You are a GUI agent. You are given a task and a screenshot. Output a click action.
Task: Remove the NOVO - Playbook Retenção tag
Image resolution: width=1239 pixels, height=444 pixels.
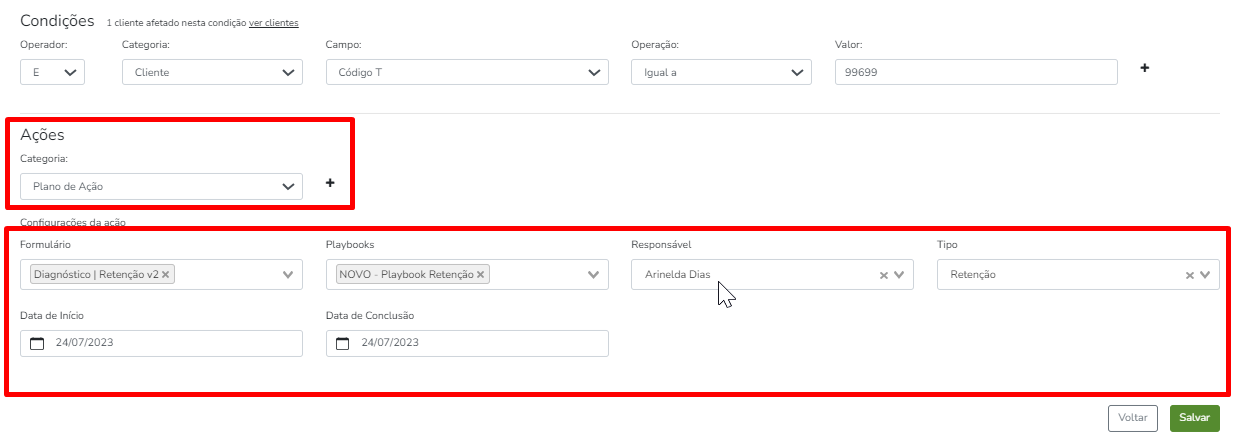[480, 274]
